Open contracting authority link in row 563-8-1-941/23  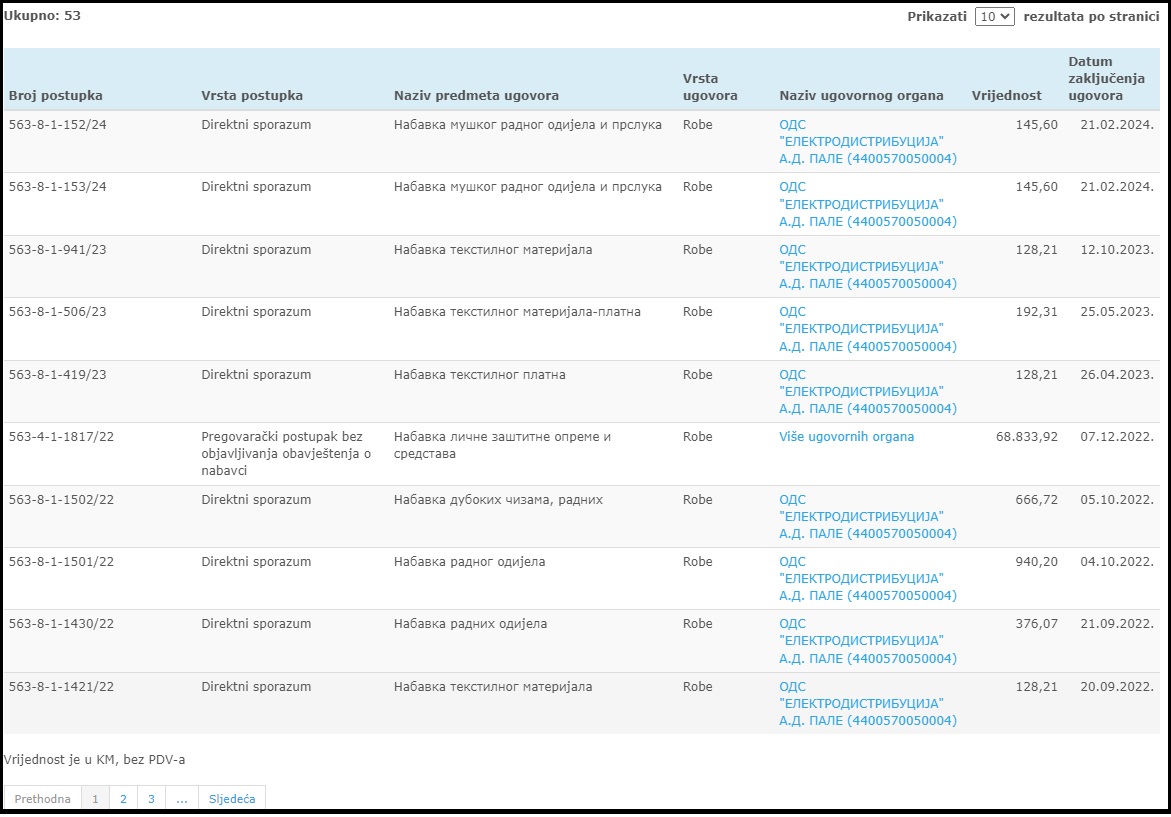point(868,267)
